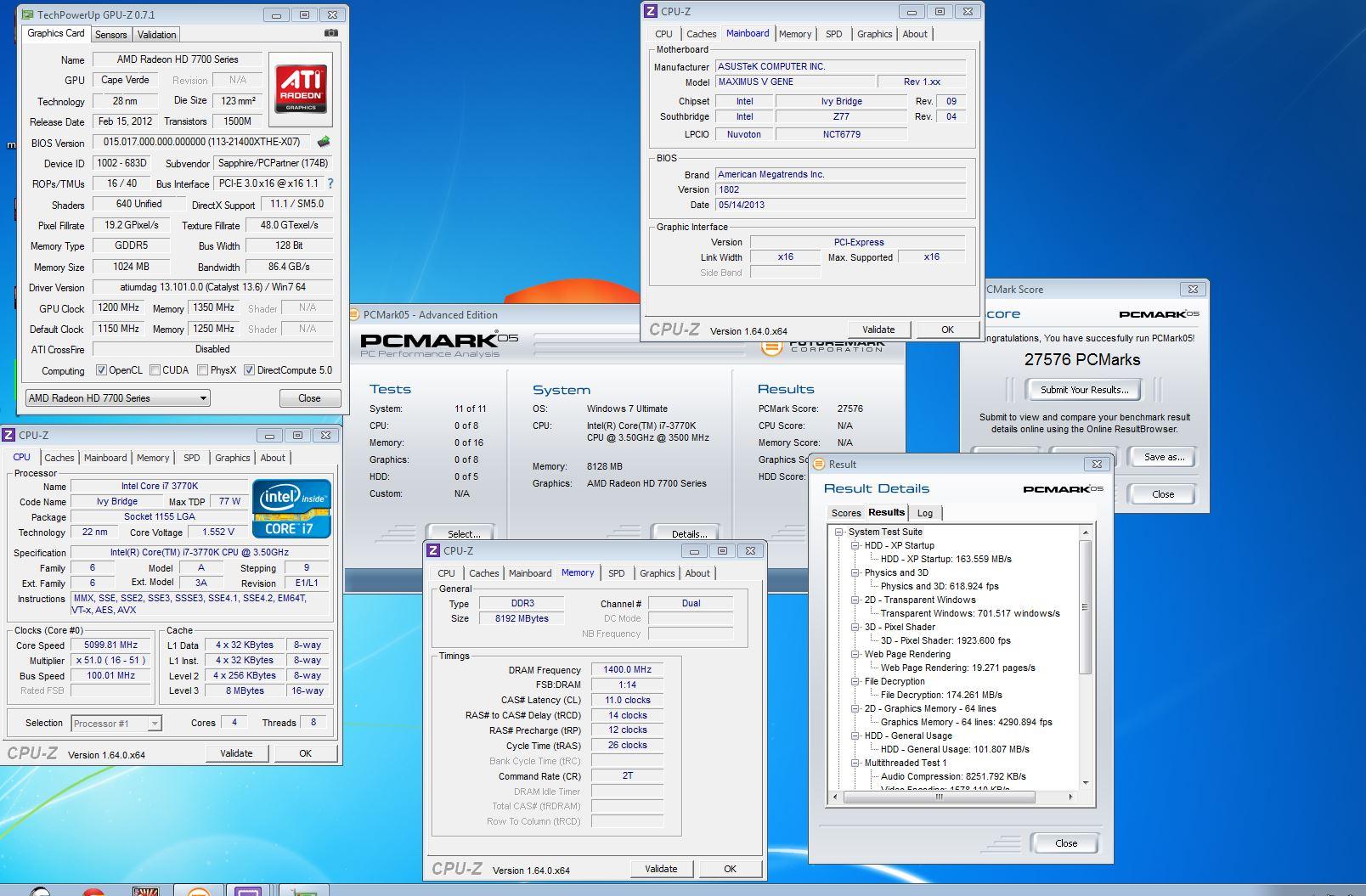Click the Intel Core i7 logo
The width and height of the screenshot is (1366, 896).
click(x=291, y=509)
